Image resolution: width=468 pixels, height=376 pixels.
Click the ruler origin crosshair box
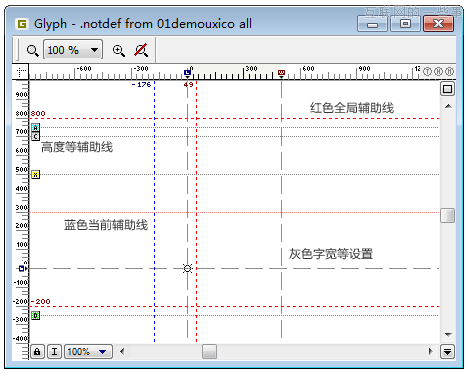point(21,72)
